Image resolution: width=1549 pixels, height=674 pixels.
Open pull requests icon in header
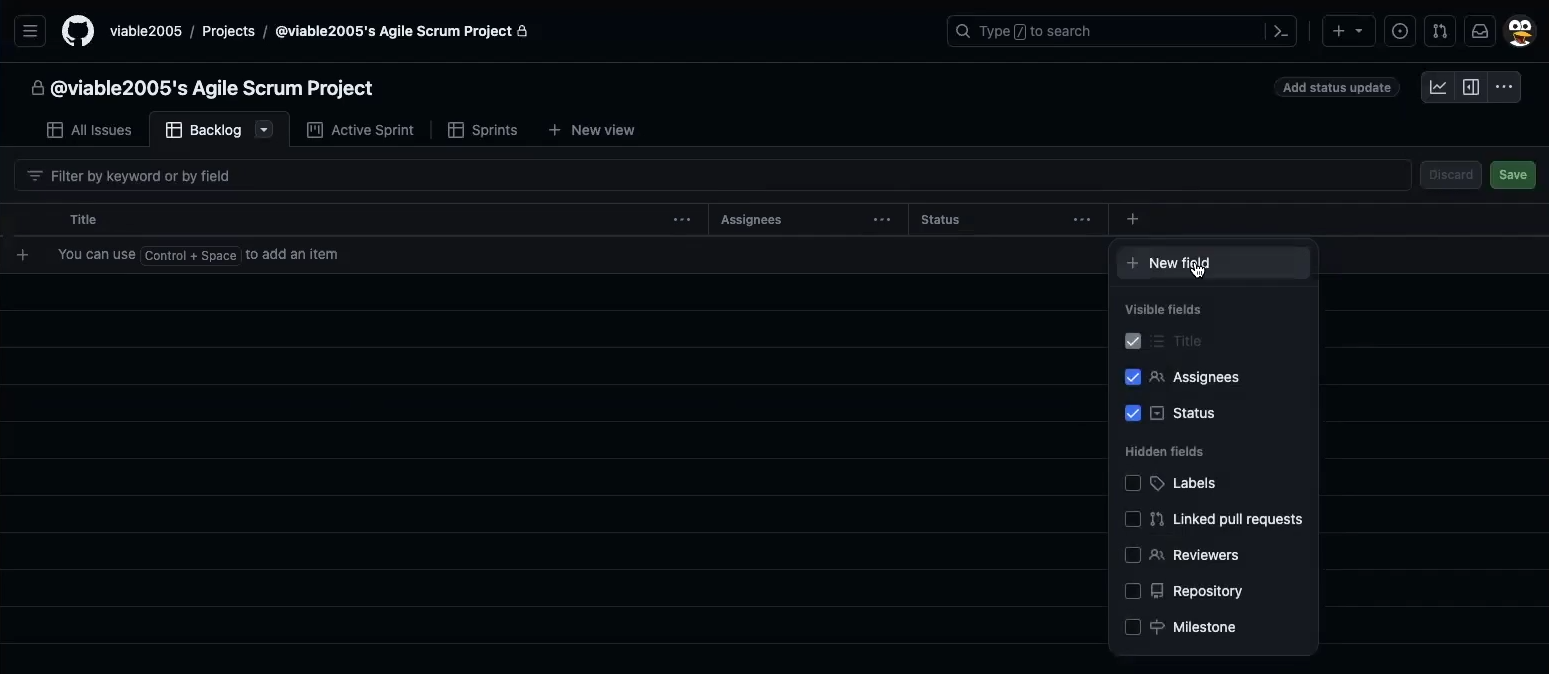tap(1440, 31)
